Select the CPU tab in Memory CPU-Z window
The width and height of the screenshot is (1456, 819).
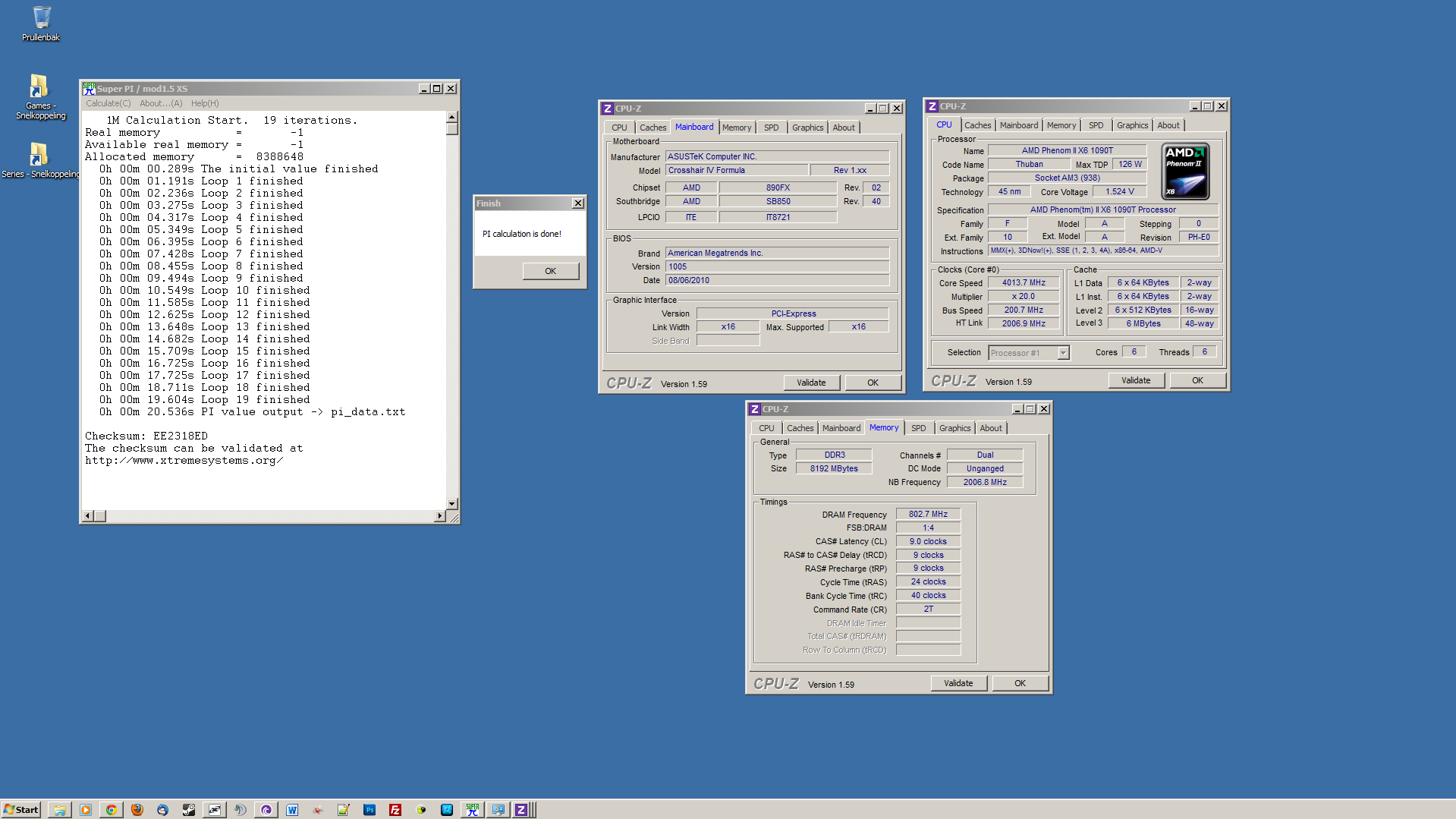tap(766, 428)
